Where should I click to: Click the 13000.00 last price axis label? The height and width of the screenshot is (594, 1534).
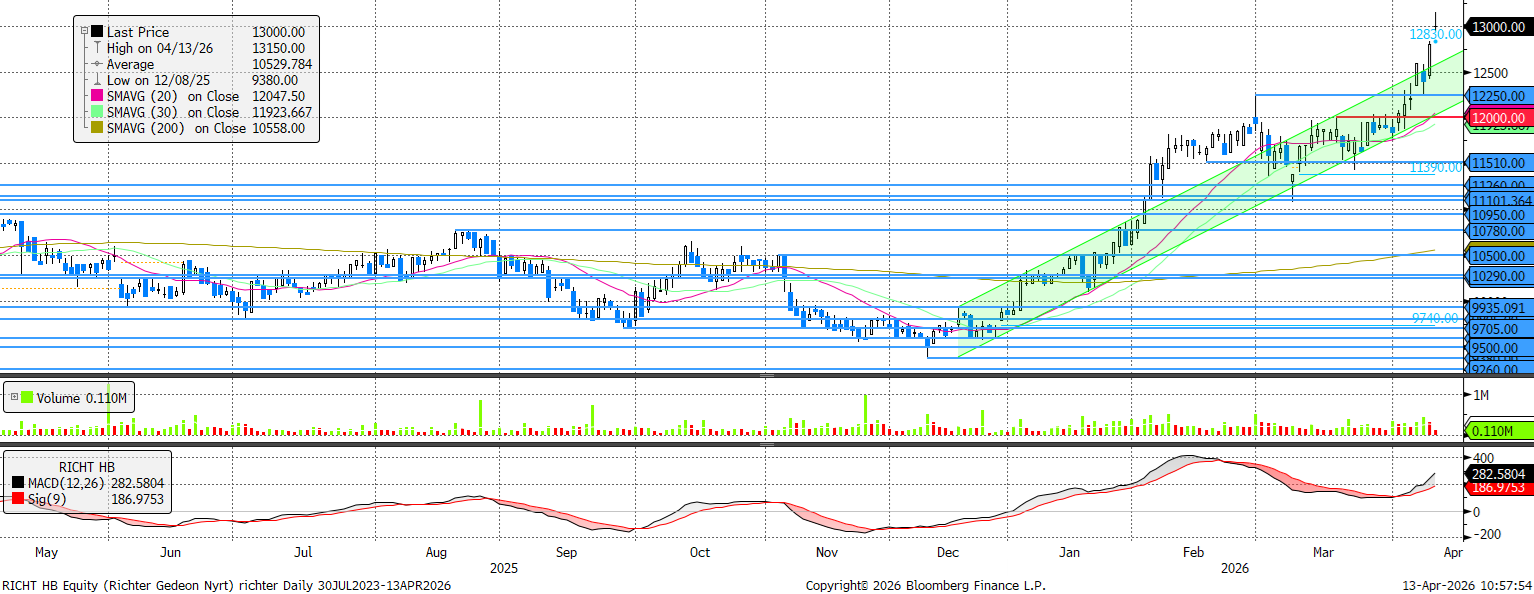point(1498,27)
